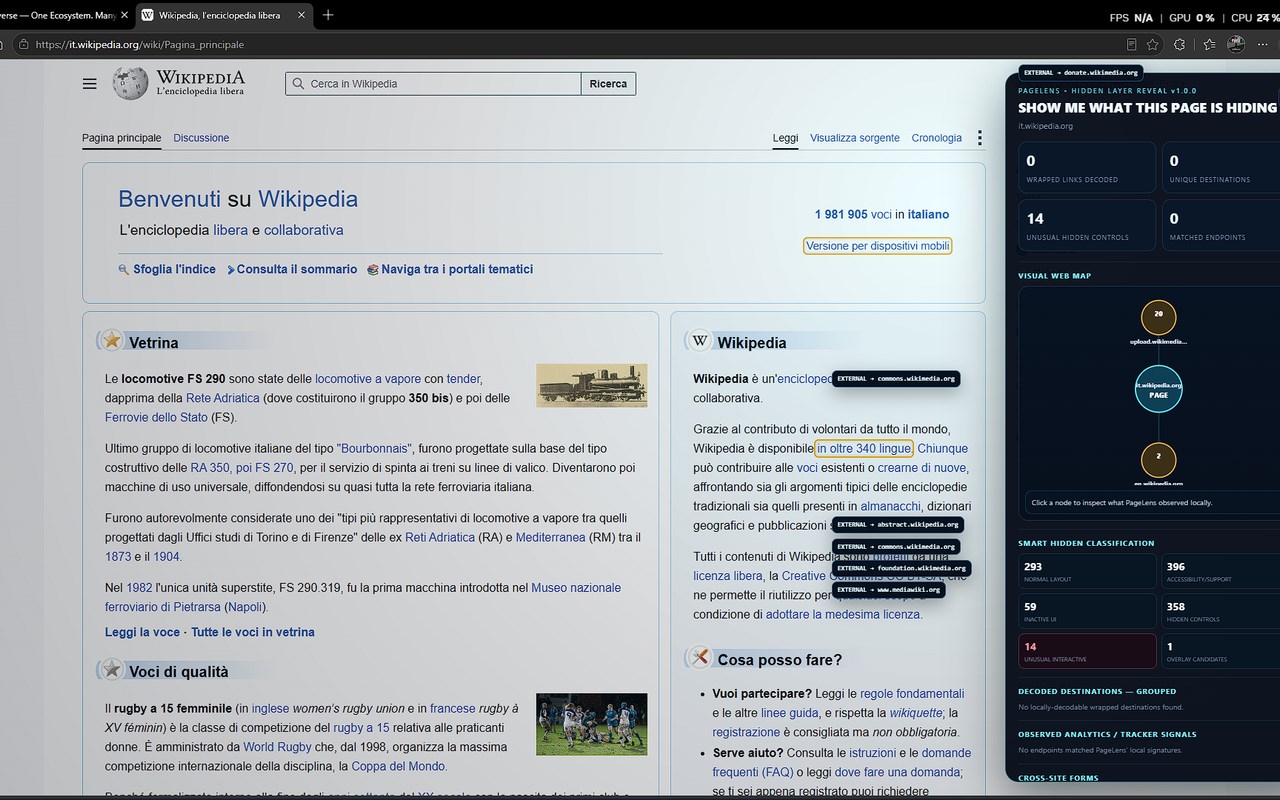Click the Wrapped Links Decoded stat card
Screen dimensions: 1280x800
point(1087,167)
